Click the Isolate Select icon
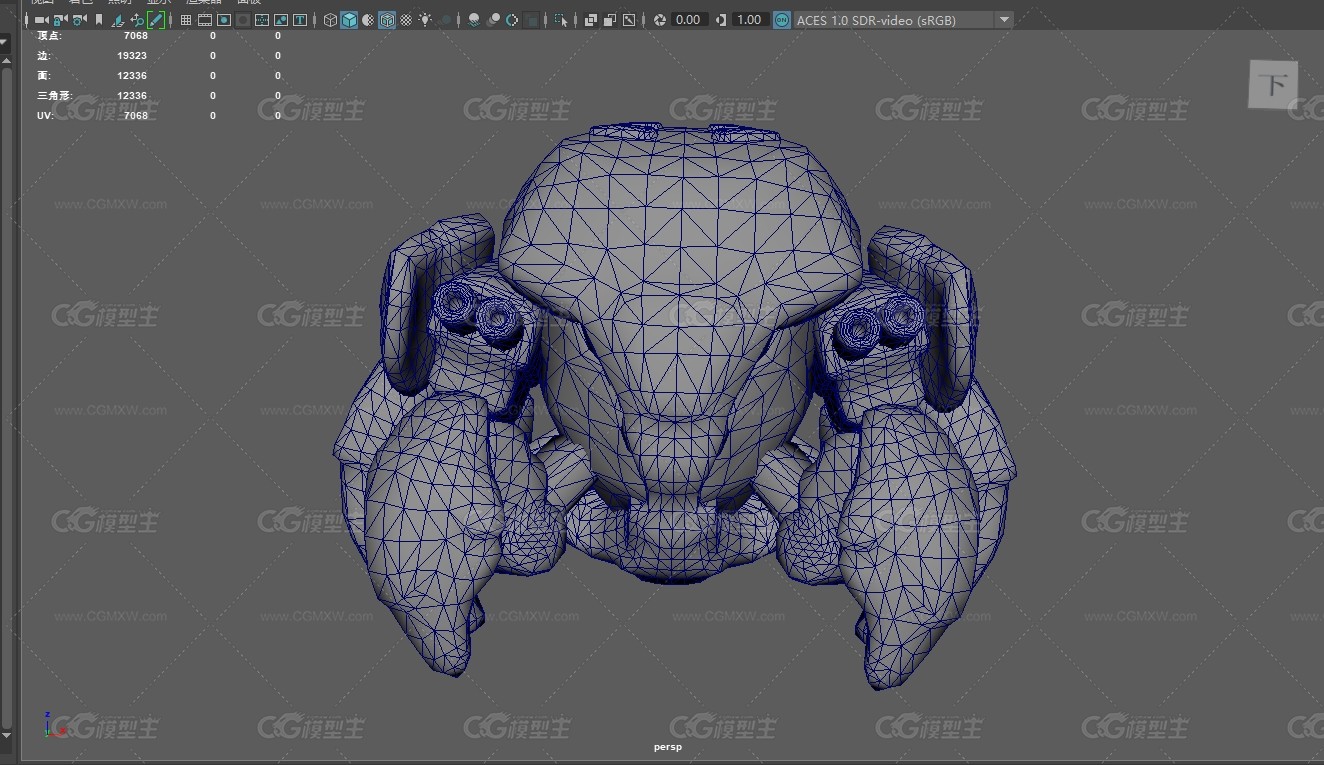Image resolution: width=1324 pixels, height=765 pixels. 561,20
